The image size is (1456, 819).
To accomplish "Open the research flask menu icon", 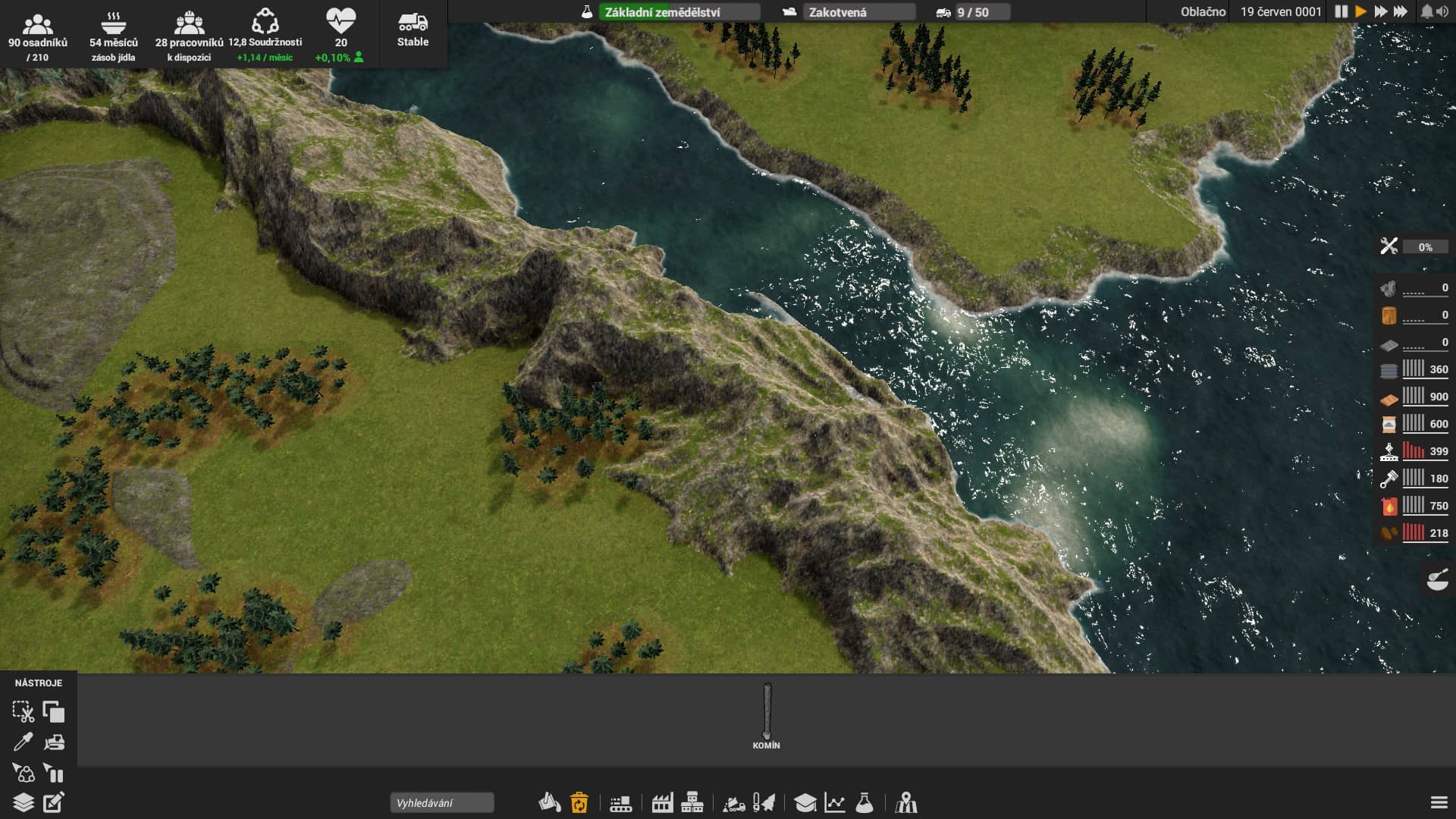I will pos(864,802).
